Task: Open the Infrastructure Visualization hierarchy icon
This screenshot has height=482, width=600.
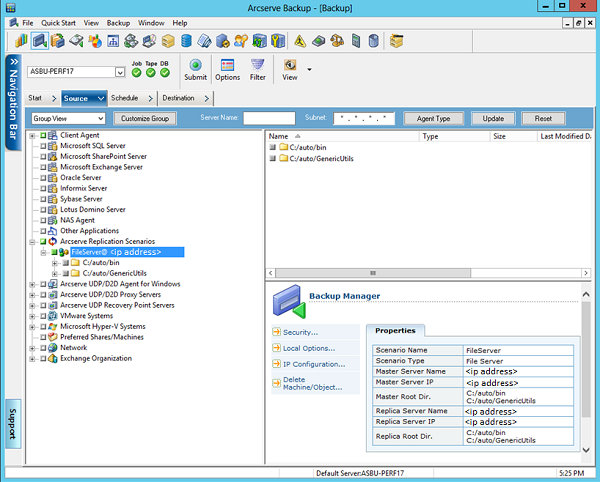Action: [113, 41]
